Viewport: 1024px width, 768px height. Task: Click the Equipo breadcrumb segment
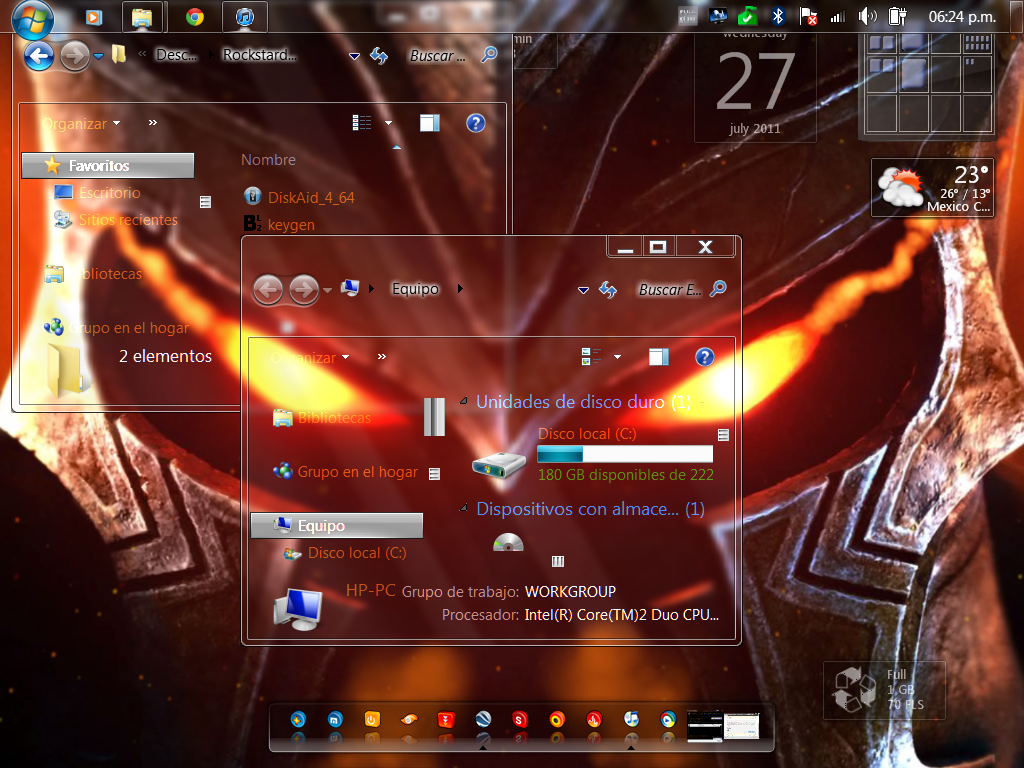coord(415,289)
